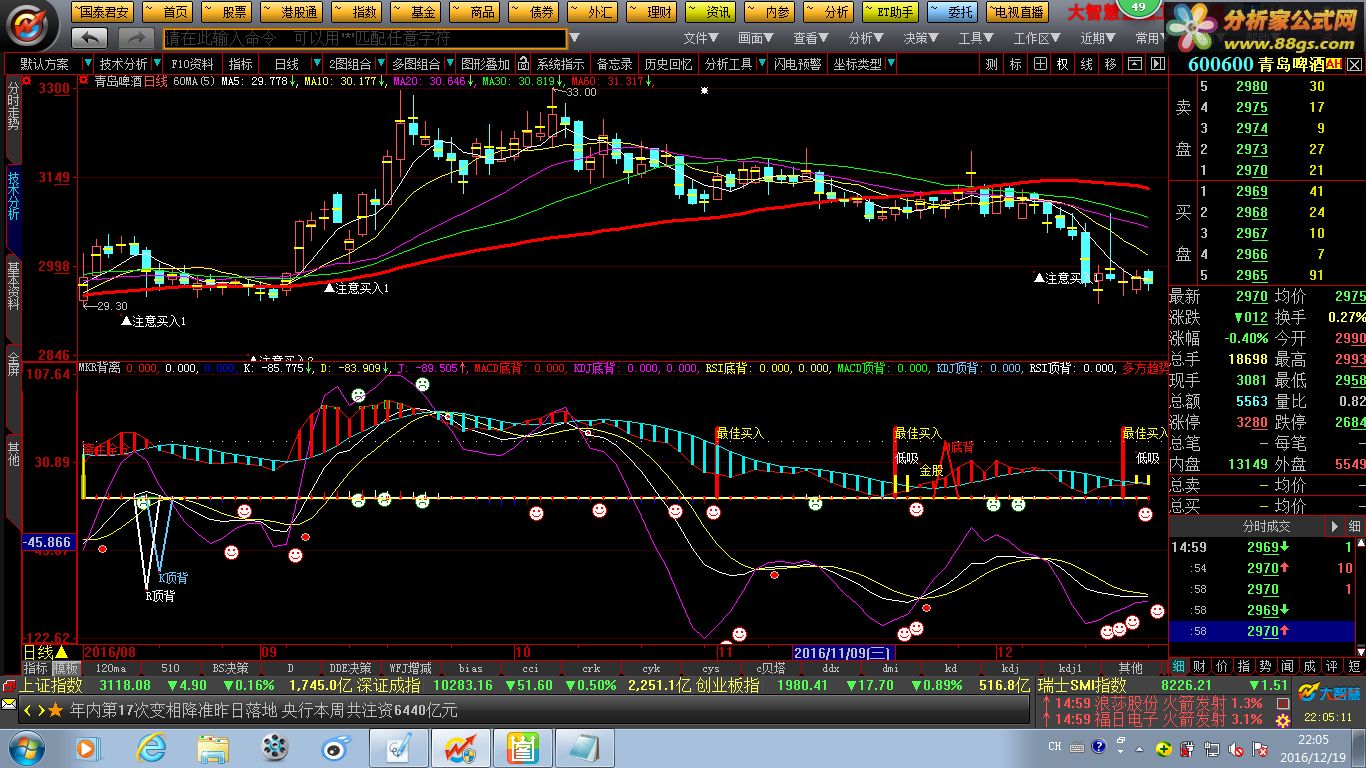Screen dimensions: 1366x768
Task: Expand the 技术分析 dropdown in the toolbar
Action: pyautogui.click(x=156, y=64)
